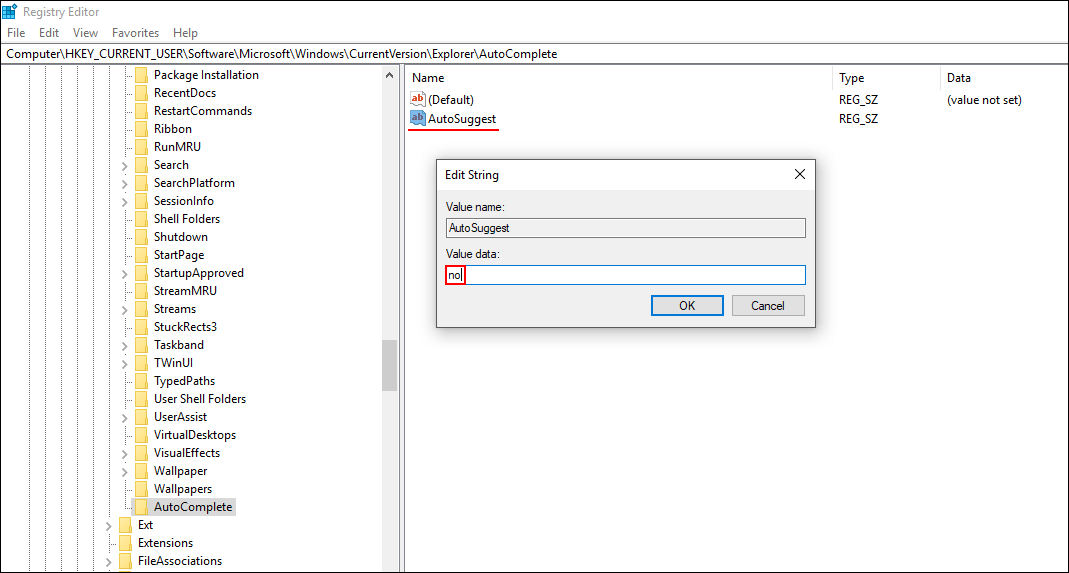Open the Edit menu

(49, 33)
